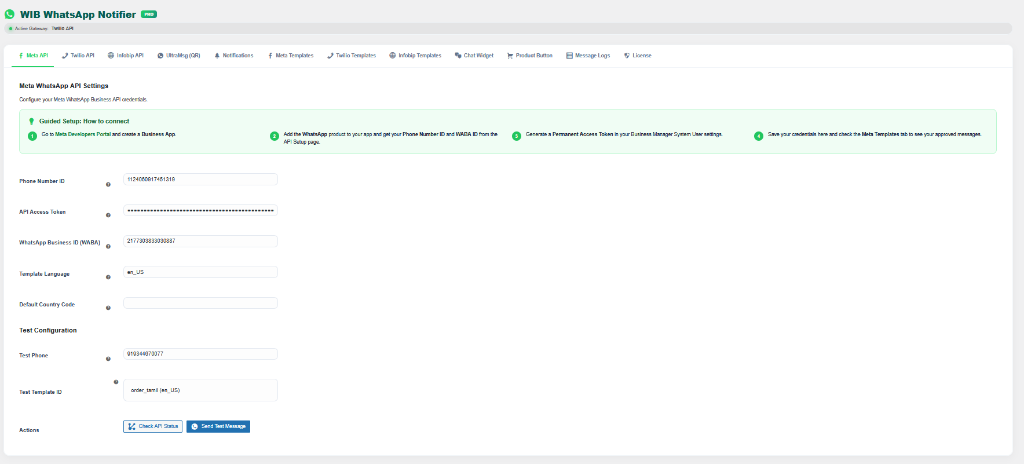The height and width of the screenshot is (464, 1024).
Task: Click the WhatsApp logo beside WIB WhatsApp Notifier
Action: coord(9,14)
